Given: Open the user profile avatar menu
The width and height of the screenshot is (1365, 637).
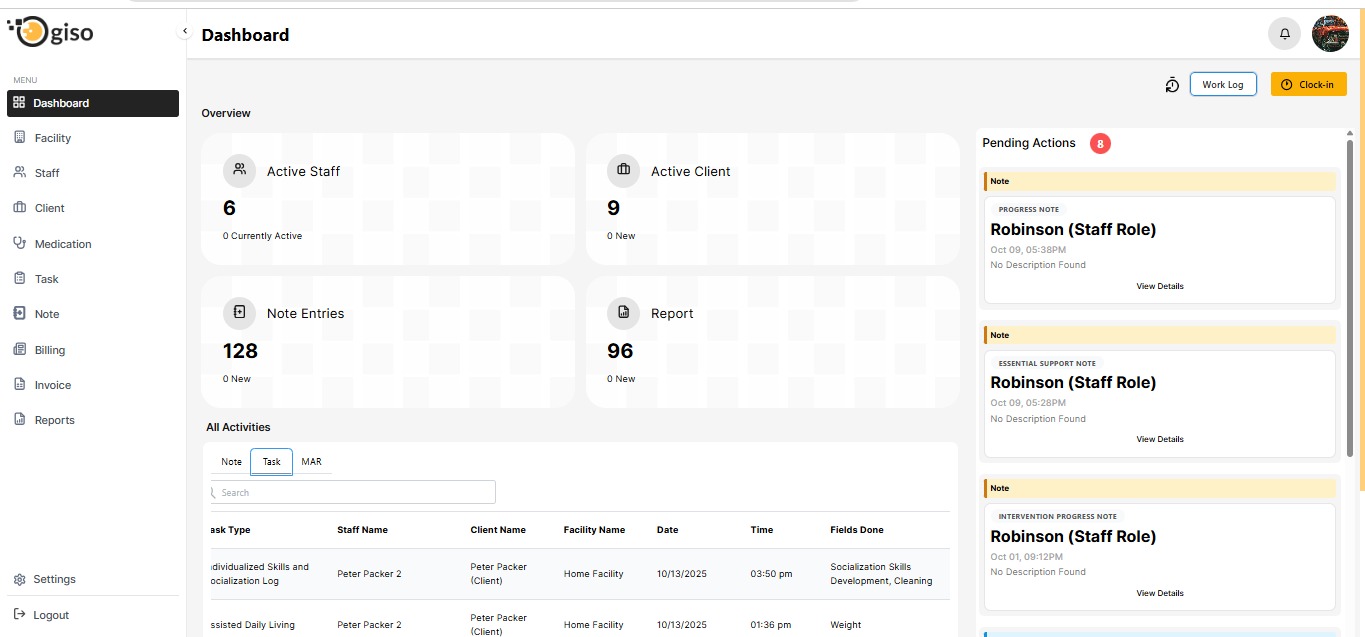Looking at the screenshot, I should click(1330, 34).
